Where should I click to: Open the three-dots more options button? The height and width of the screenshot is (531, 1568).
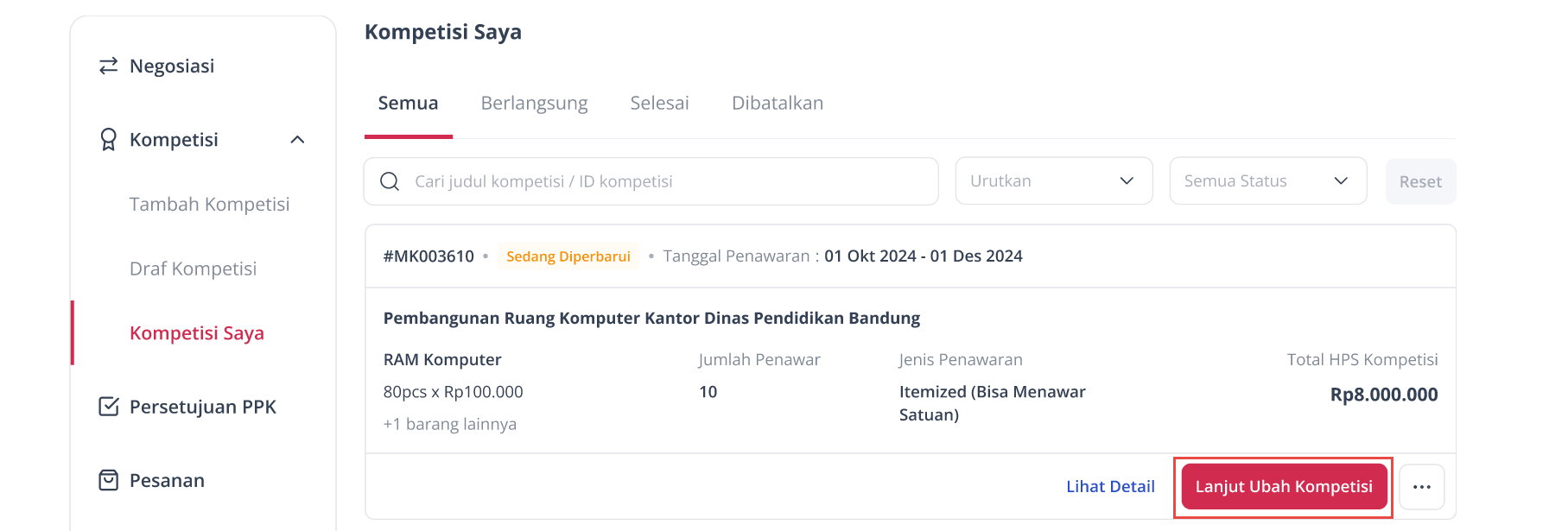tap(1422, 487)
